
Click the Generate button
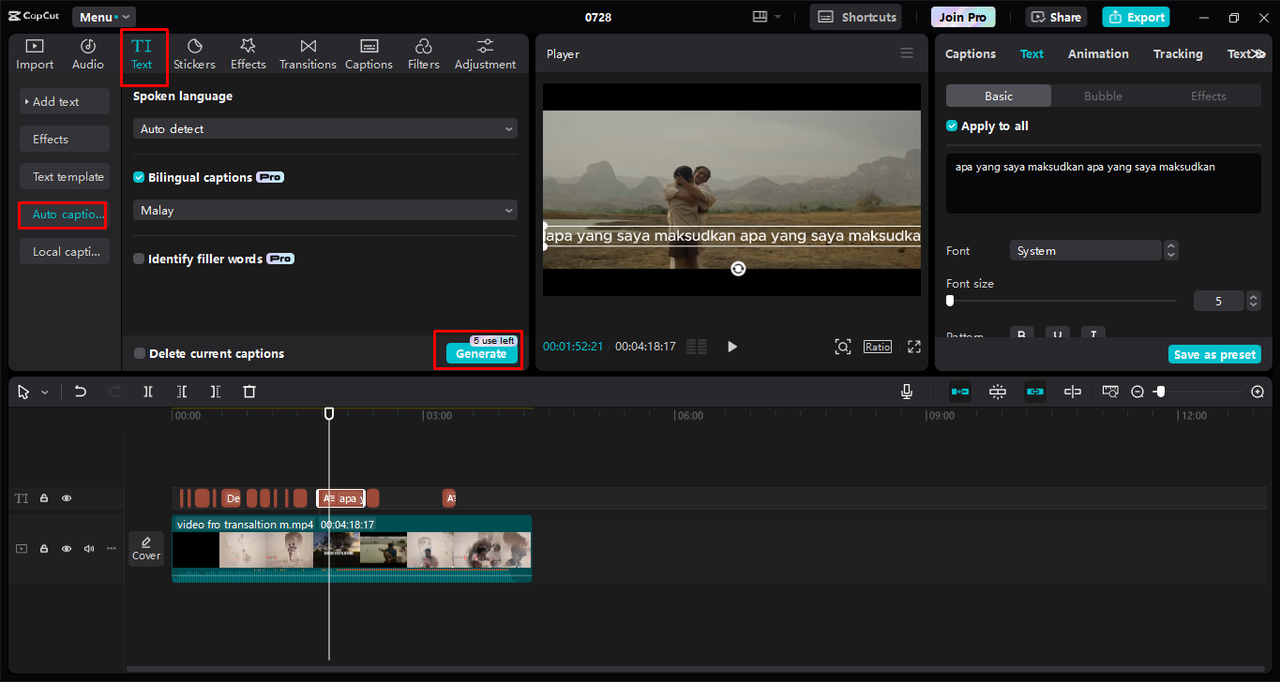coord(481,354)
